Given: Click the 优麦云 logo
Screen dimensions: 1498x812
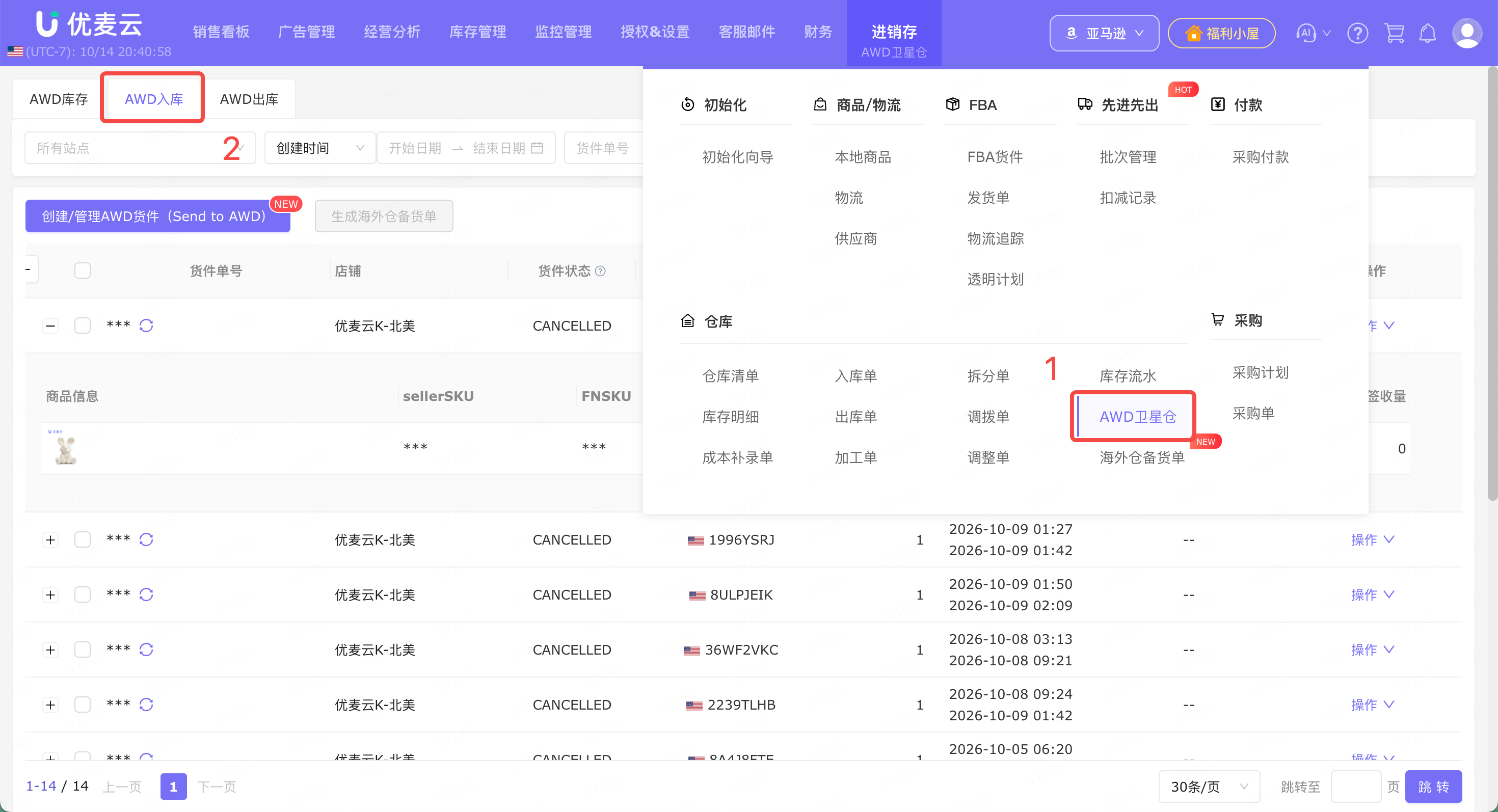Looking at the screenshot, I should (88, 24).
